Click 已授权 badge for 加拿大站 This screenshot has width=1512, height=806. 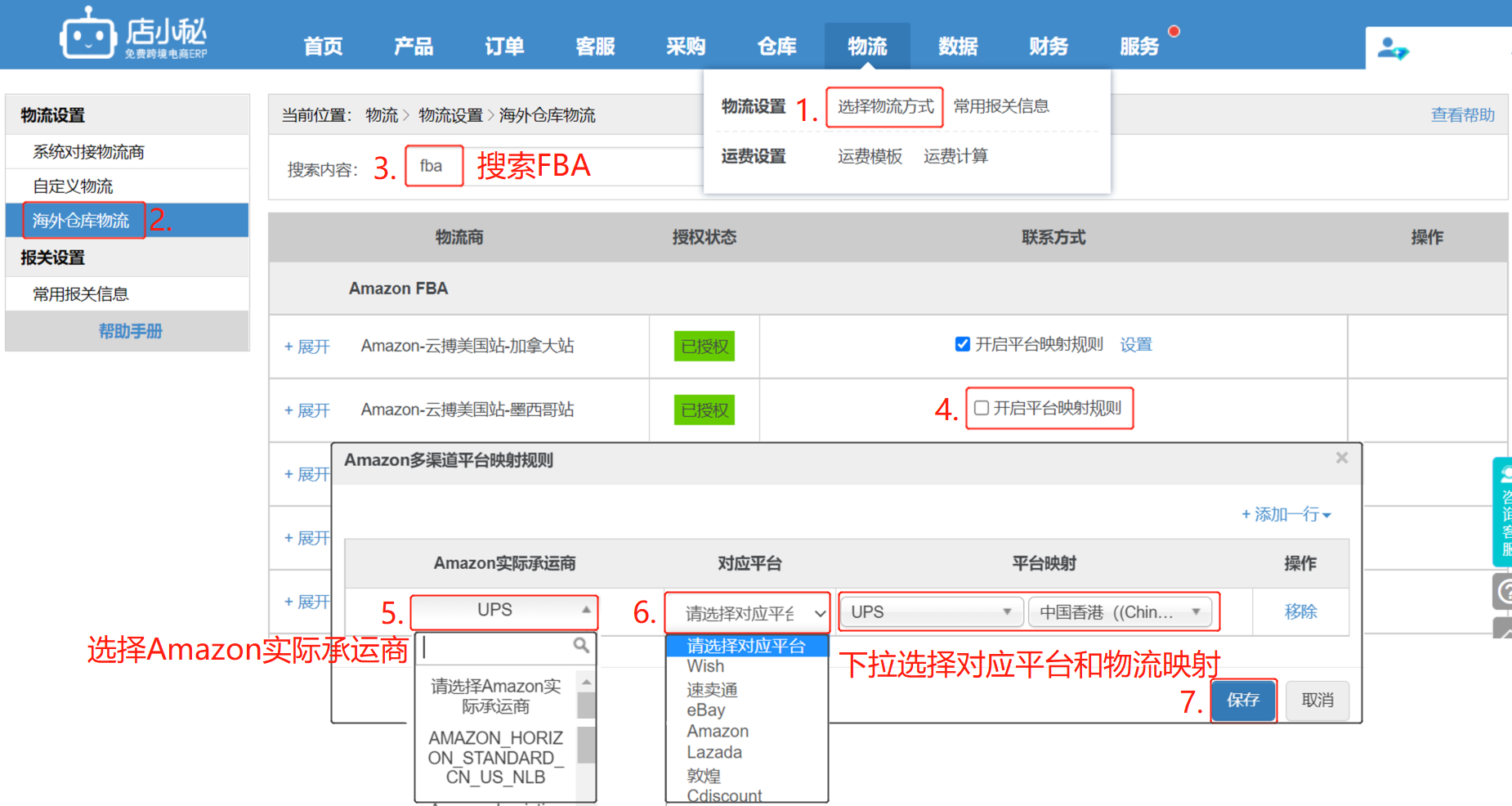pyautogui.click(x=705, y=346)
